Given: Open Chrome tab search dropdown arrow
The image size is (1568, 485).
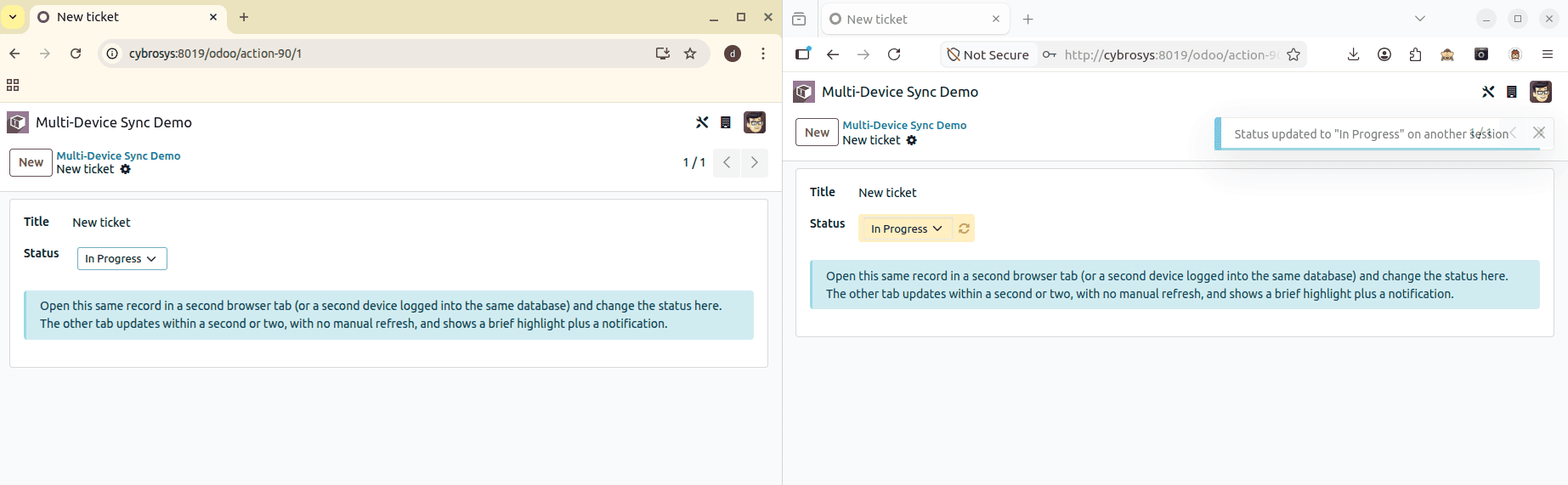Looking at the screenshot, I should 13,17.
